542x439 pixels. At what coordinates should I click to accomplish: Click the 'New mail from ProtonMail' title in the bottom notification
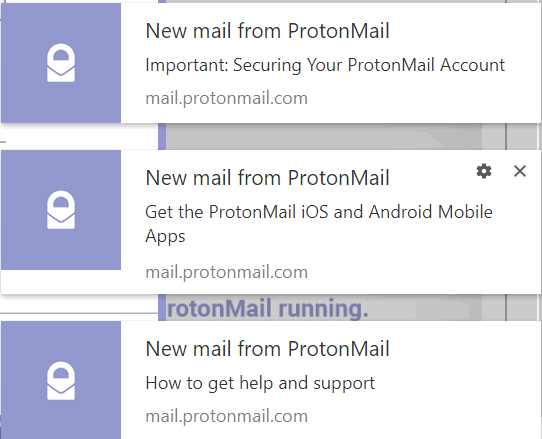click(x=267, y=348)
